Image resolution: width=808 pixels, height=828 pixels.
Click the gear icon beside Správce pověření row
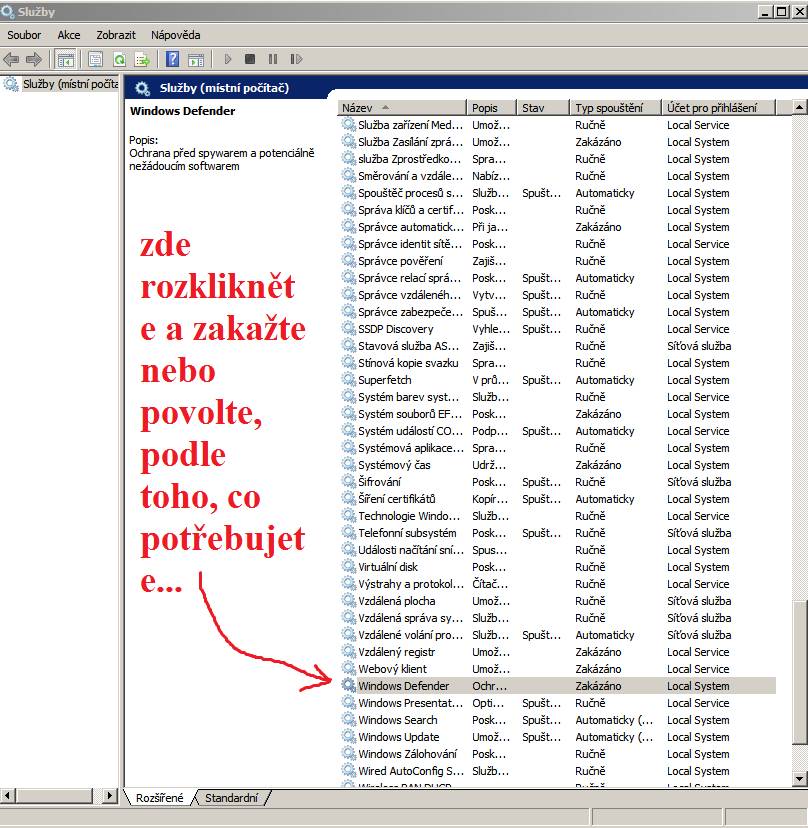[349, 260]
